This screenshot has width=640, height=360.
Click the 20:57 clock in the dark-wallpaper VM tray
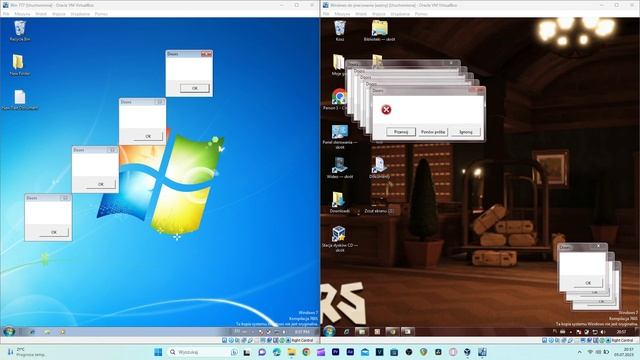click(x=621, y=332)
